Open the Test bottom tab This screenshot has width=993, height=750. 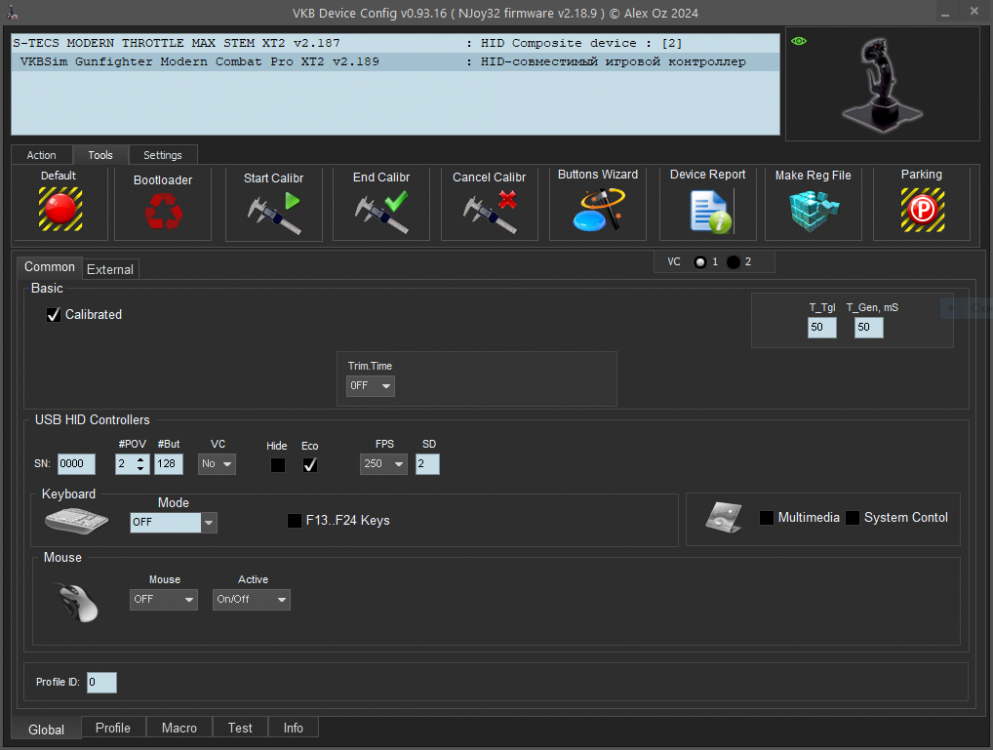tap(240, 728)
